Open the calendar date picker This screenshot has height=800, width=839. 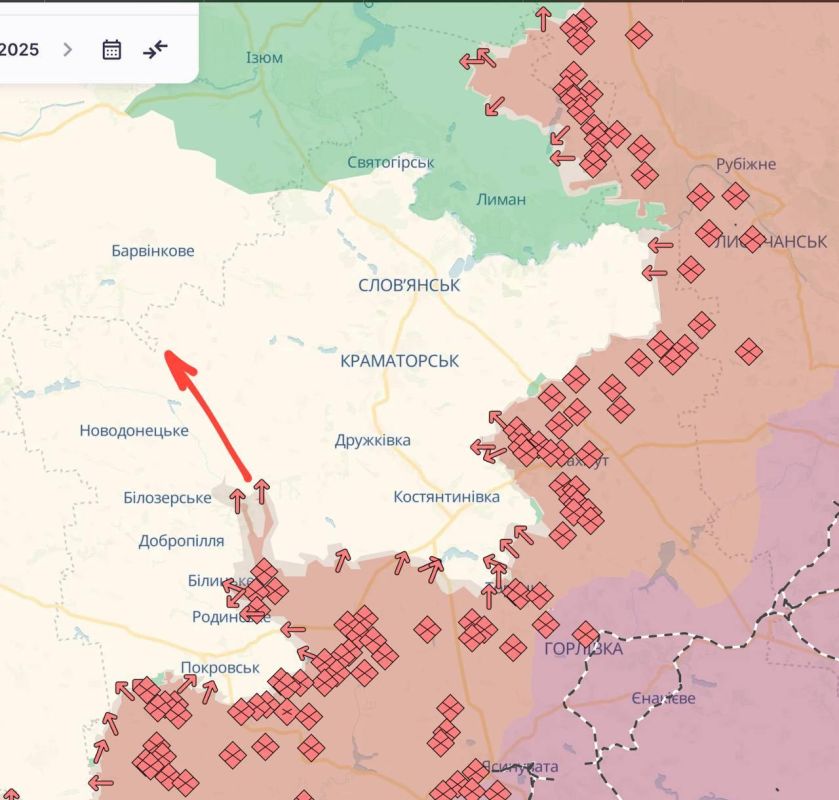[x=112, y=49]
